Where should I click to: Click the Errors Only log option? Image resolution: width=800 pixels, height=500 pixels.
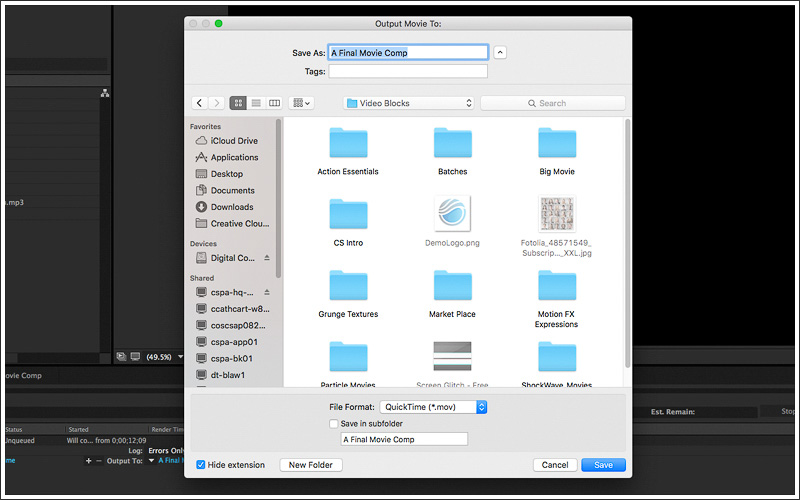pos(166,451)
